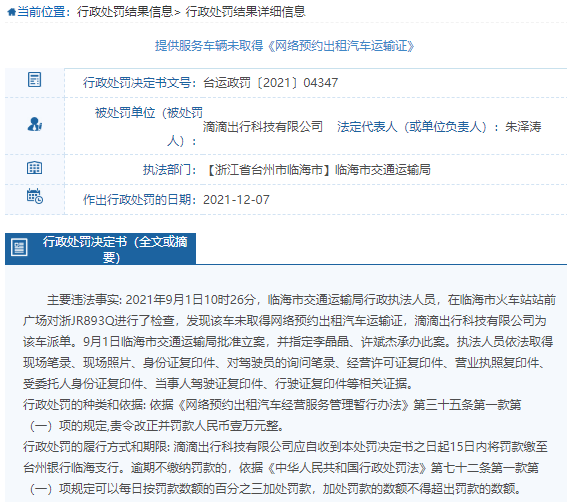Viewport: 567px width, 502px height.
Task: Open the 行政处罚结果信息 breadcrumb link
Action: tap(125, 12)
